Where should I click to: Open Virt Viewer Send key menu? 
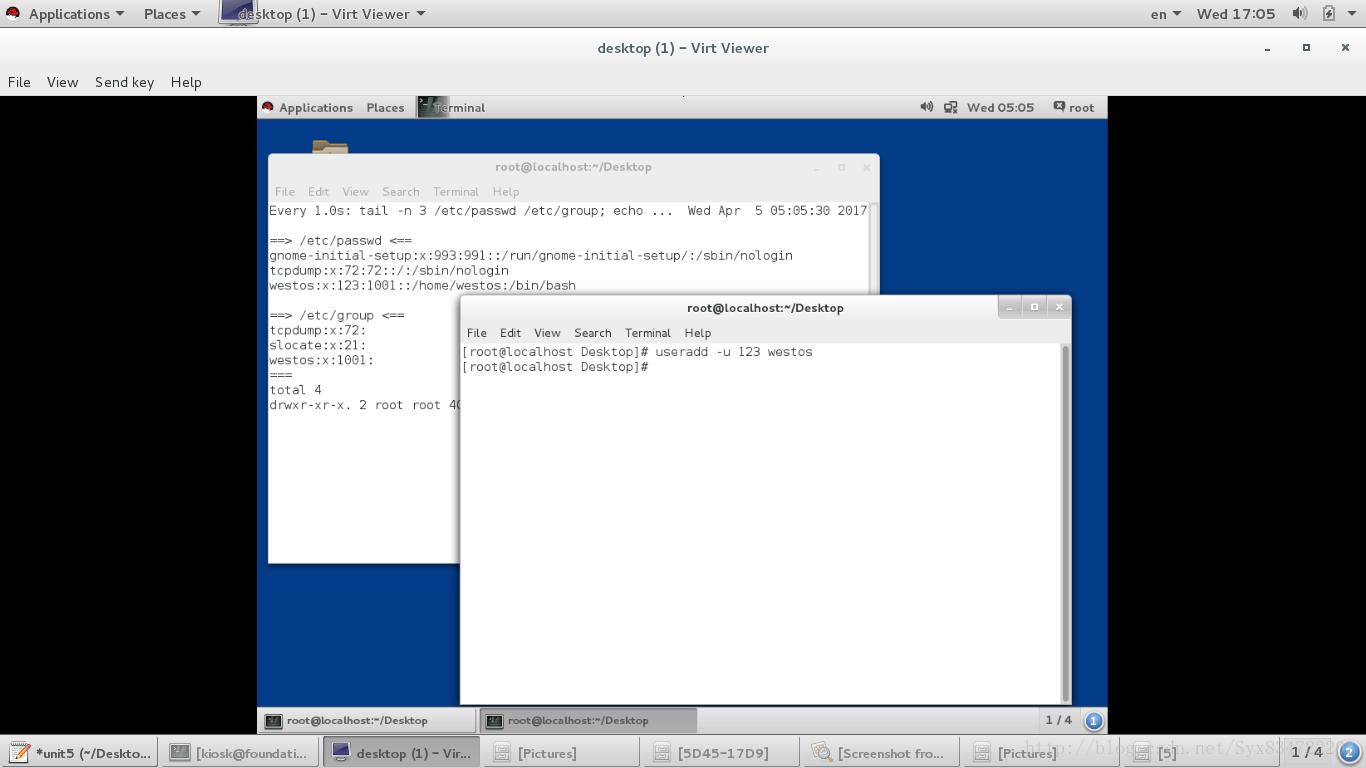[x=124, y=82]
